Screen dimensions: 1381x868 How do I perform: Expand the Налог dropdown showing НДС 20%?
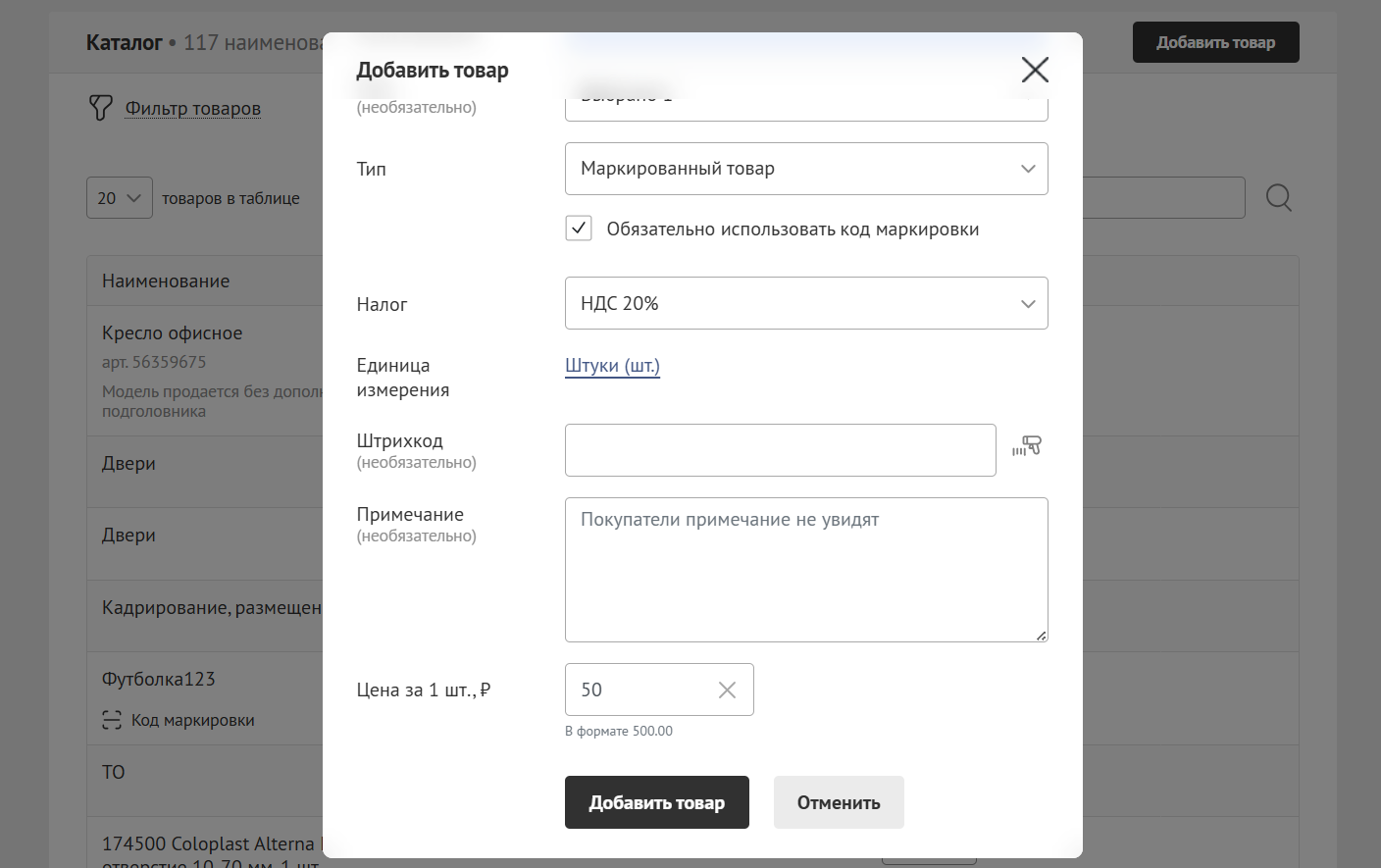tap(805, 304)
